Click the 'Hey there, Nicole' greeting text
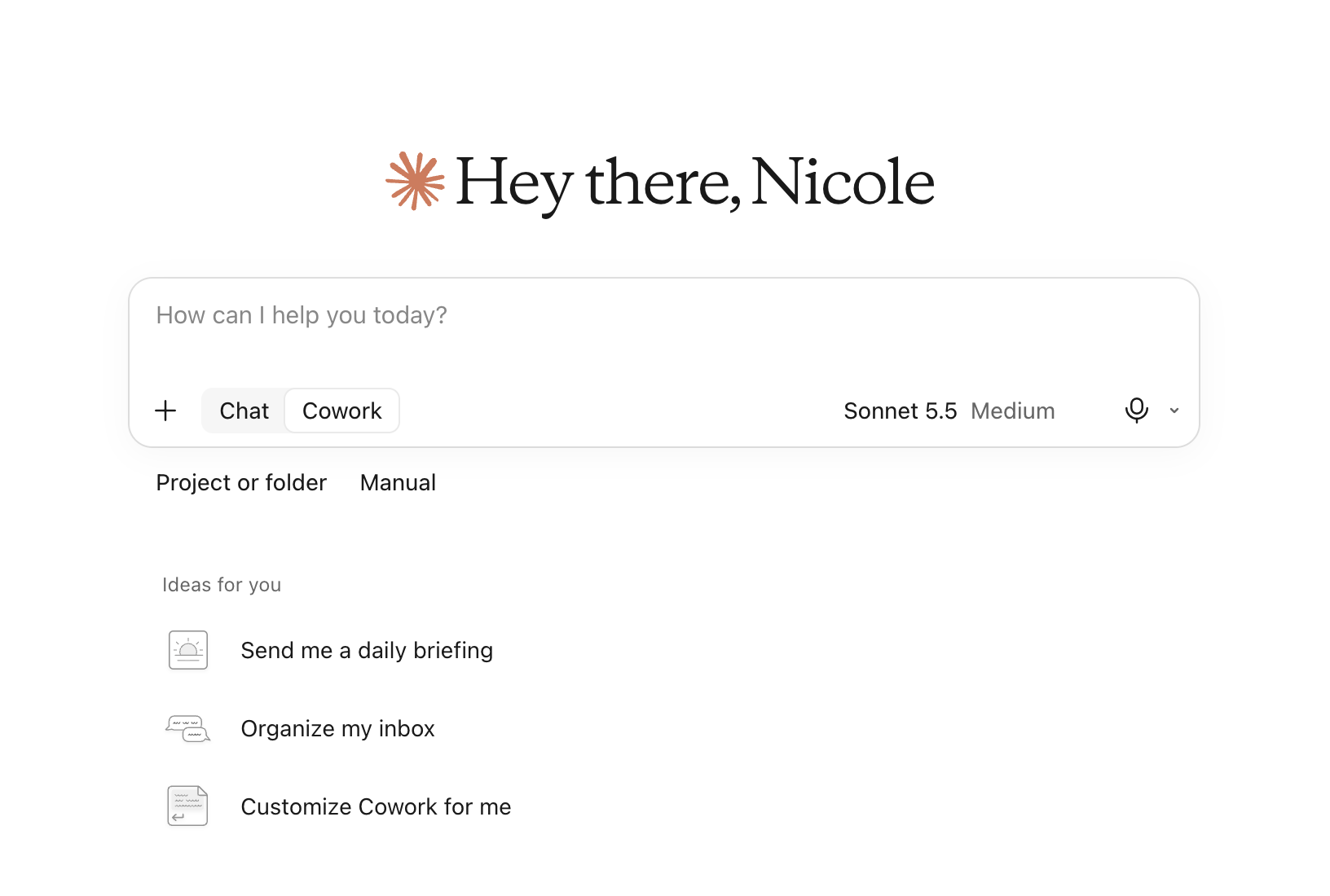This screenshot has width=1330, height=896. click(x=694, y=182)
